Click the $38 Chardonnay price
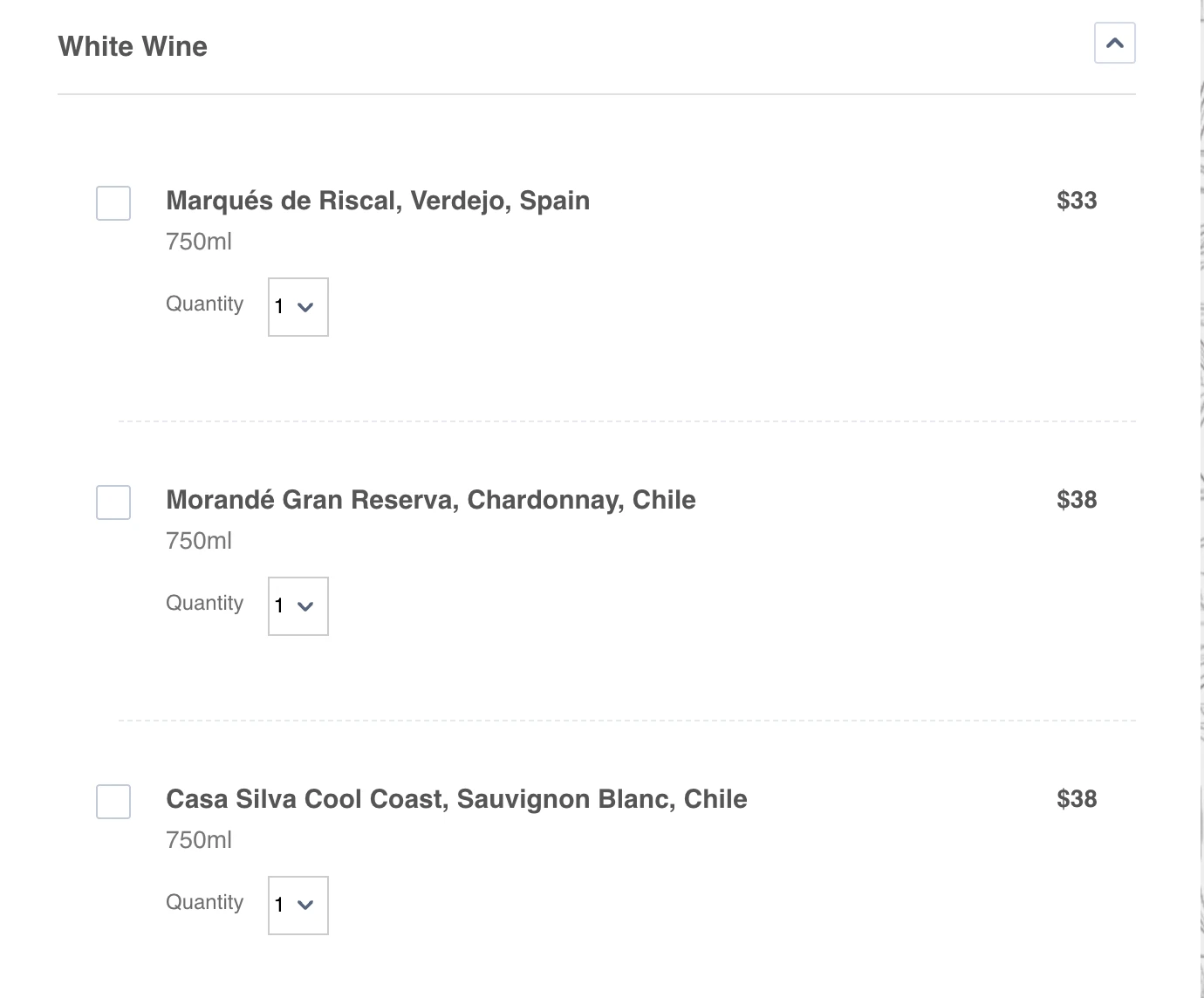 click(1077, 499)
